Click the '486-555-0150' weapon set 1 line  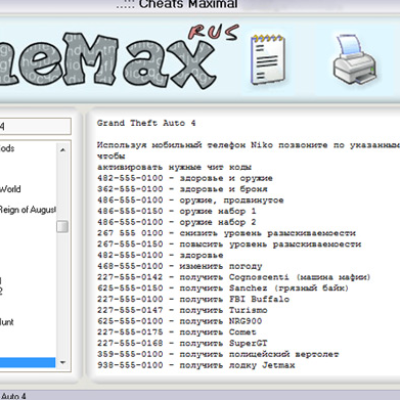(177, 211)
